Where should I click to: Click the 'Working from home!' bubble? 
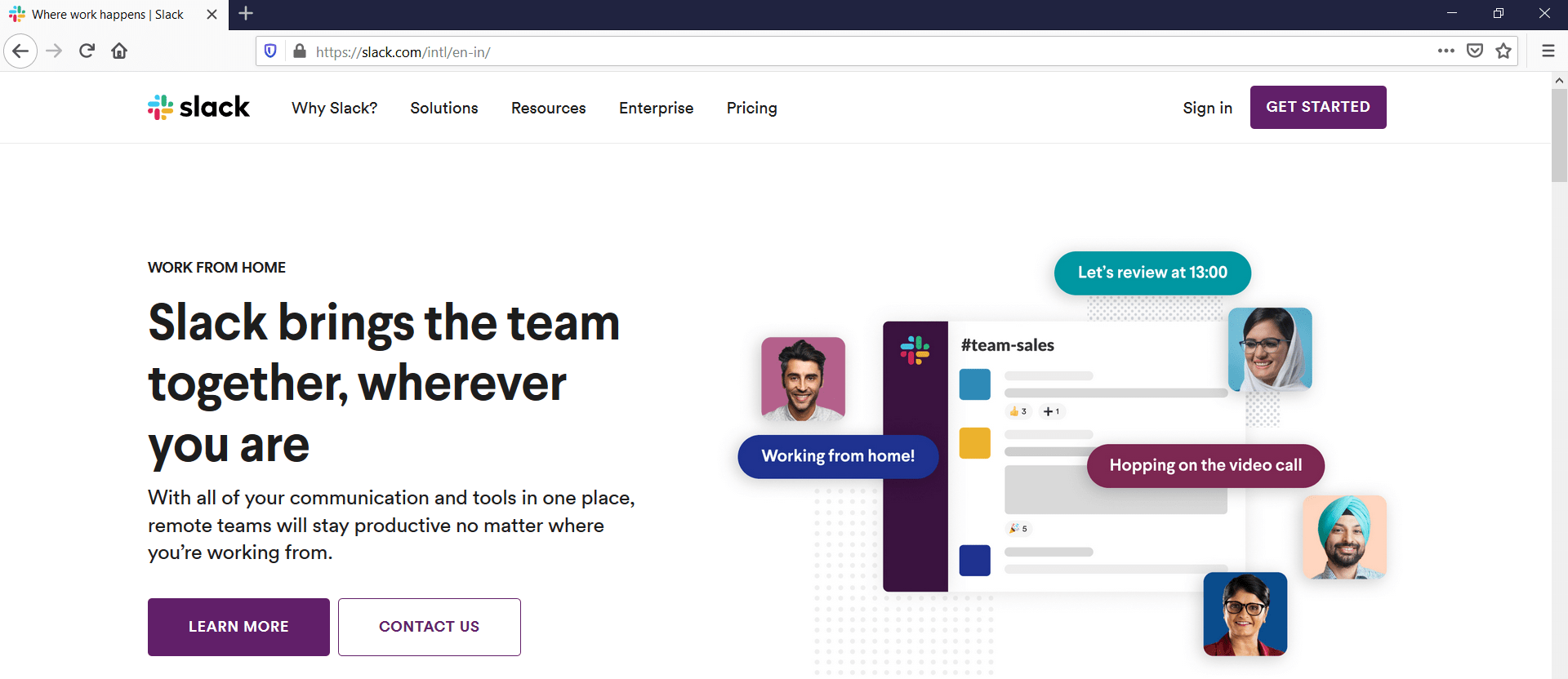(x=838, y=456)
